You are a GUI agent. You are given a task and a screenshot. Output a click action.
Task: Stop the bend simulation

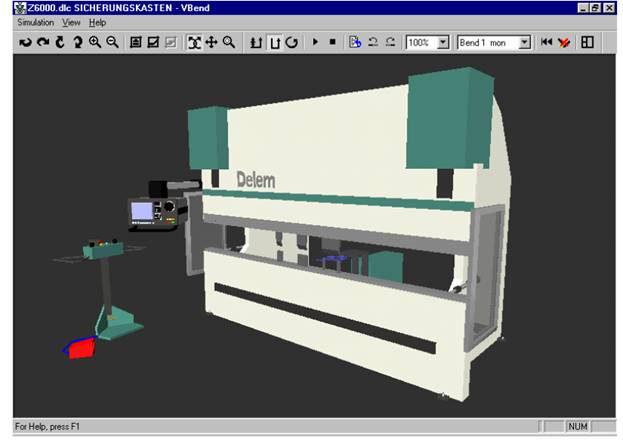(333, 42)
